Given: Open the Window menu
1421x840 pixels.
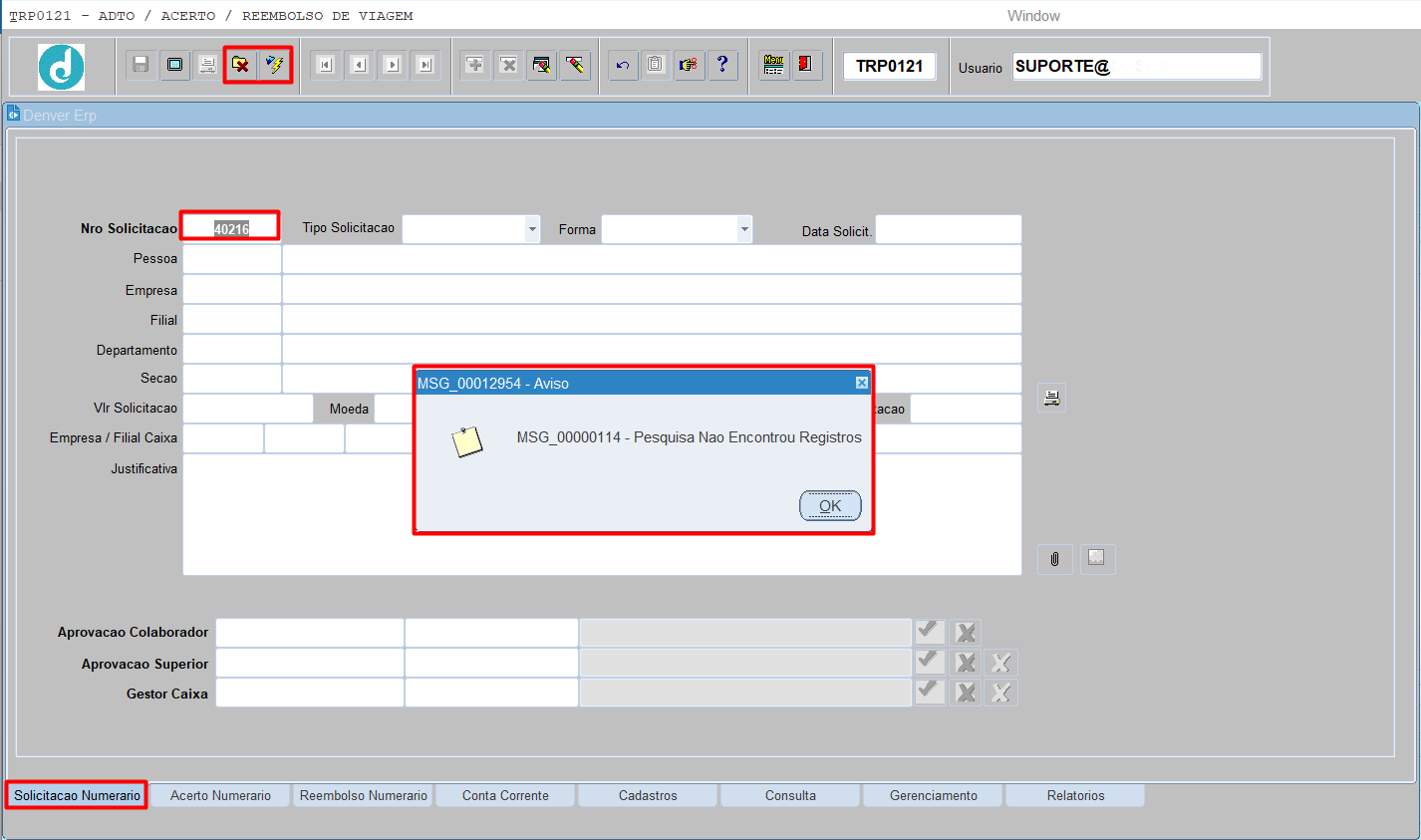Looking at the screenshot, I should [x=1033, y=16].
